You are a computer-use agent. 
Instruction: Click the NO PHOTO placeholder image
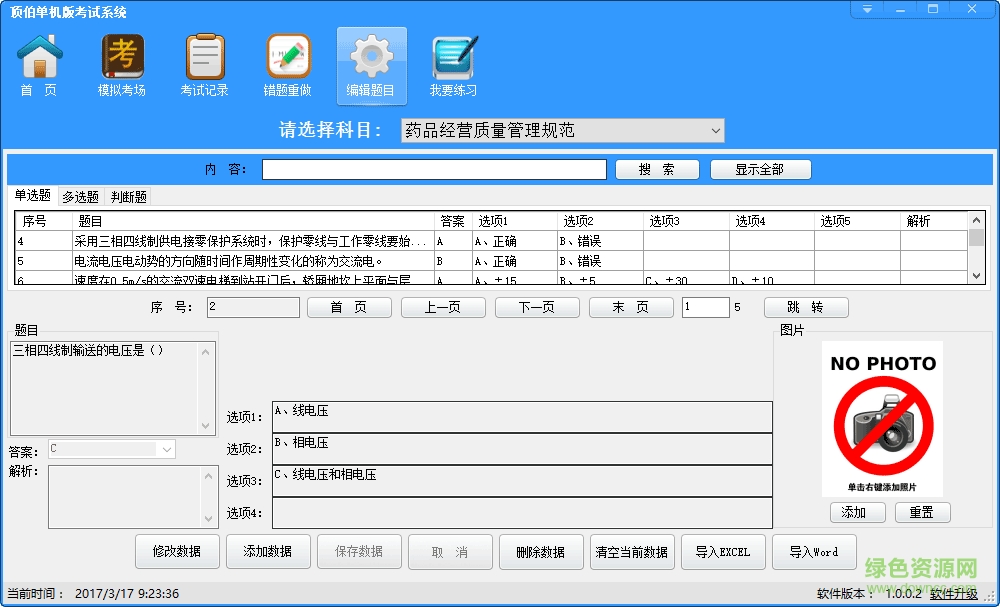tap(883, 418)
